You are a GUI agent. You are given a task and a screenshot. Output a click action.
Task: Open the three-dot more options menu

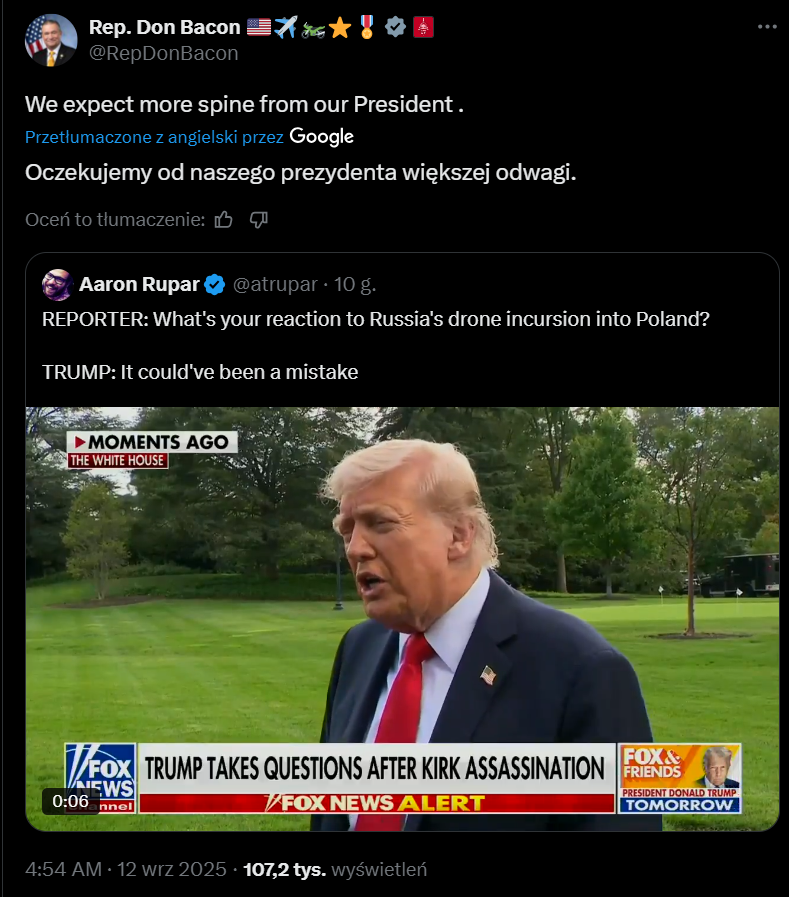[767, 27]
